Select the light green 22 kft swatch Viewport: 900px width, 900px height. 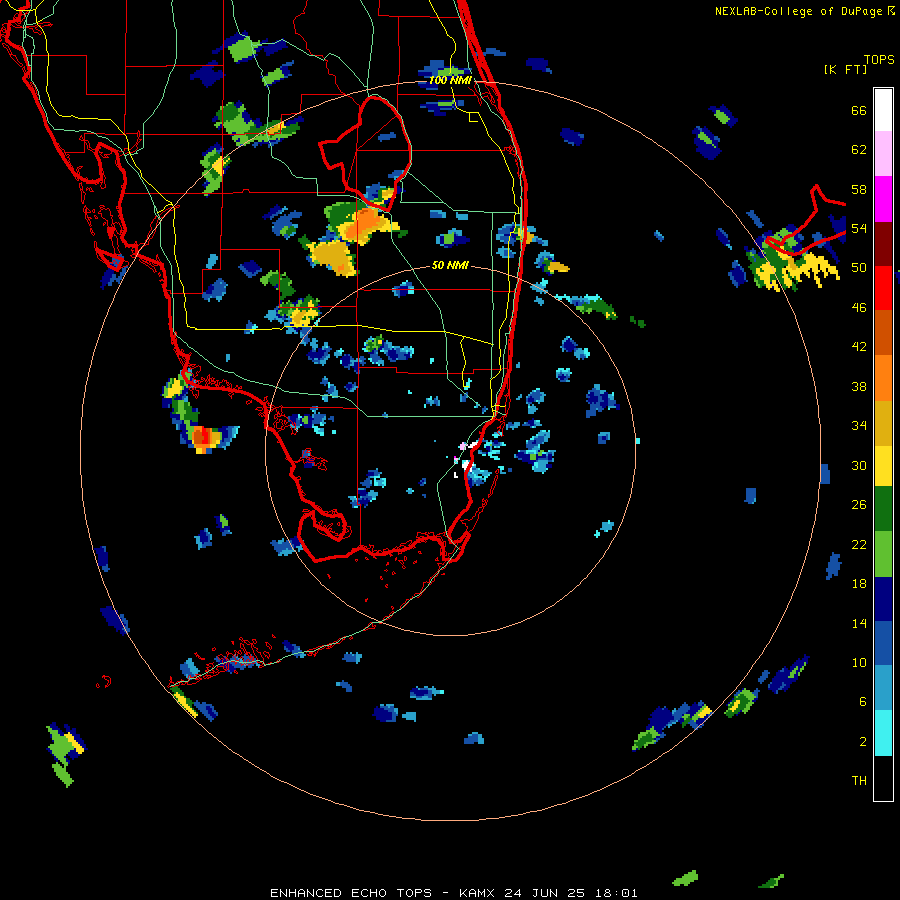pos(883,554)
